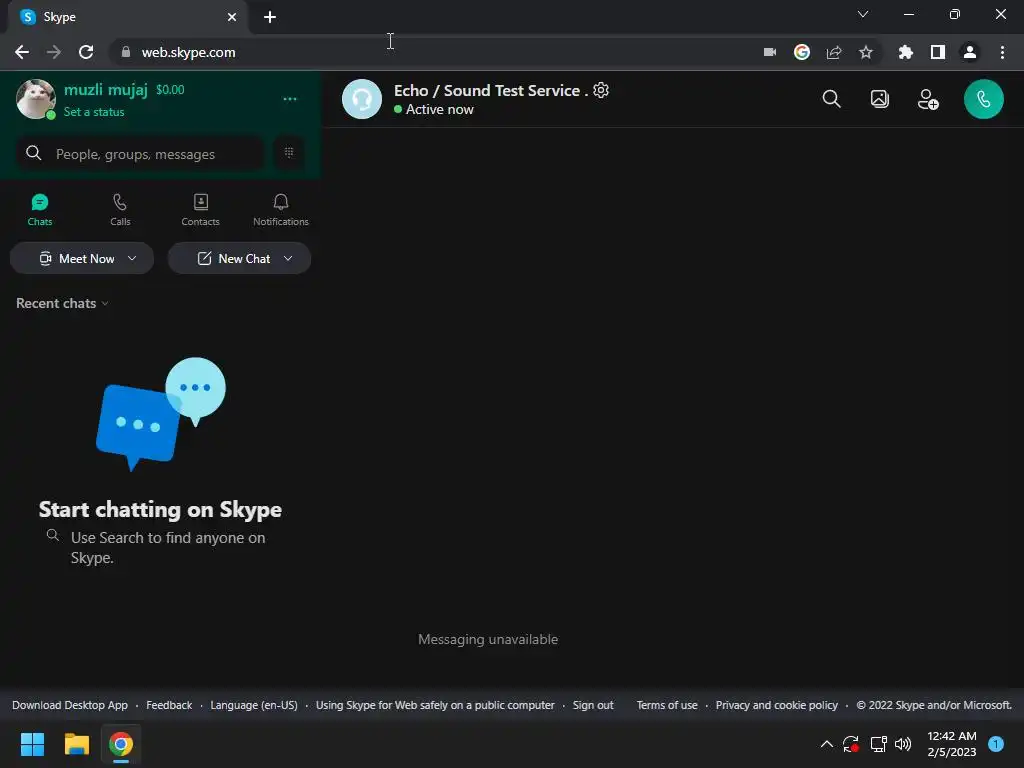The image size is (1024, 768).
Task: Open the tab search dropdown arrow
Action: 863,14
